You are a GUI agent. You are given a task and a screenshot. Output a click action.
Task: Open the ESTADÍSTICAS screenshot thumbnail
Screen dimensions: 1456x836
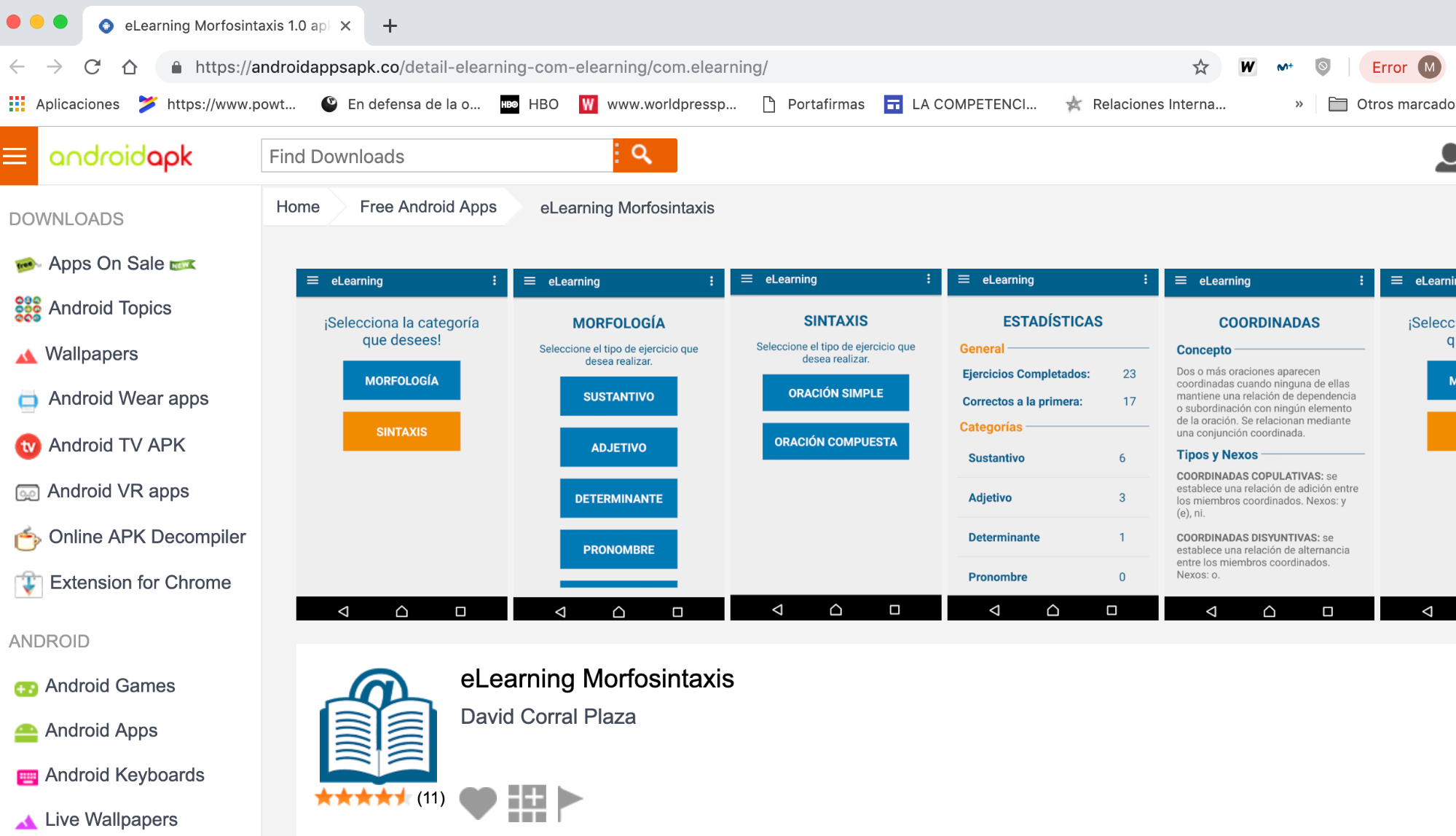(x=1052, y=444)
